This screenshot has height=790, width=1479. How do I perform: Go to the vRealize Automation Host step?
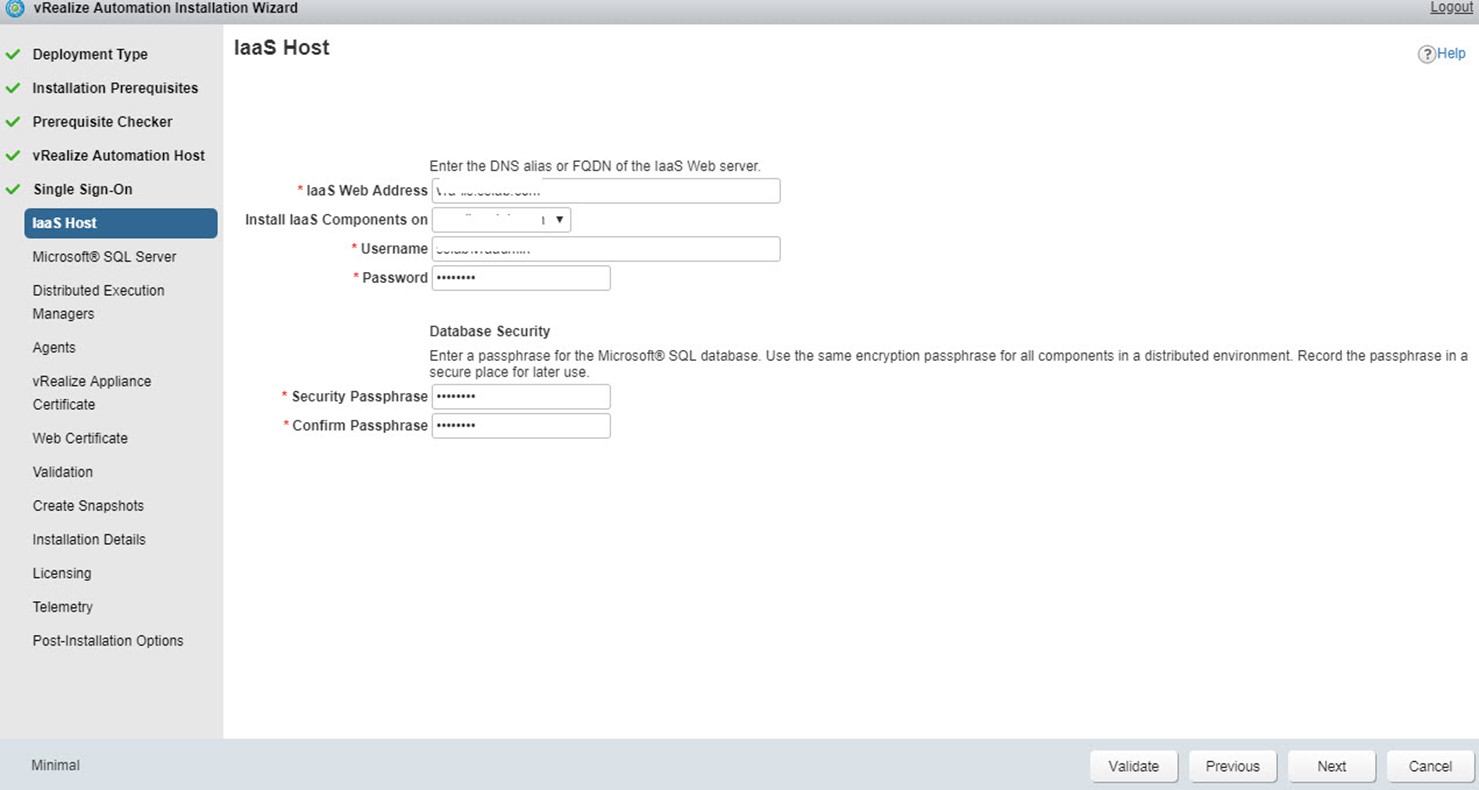[118, 155]
